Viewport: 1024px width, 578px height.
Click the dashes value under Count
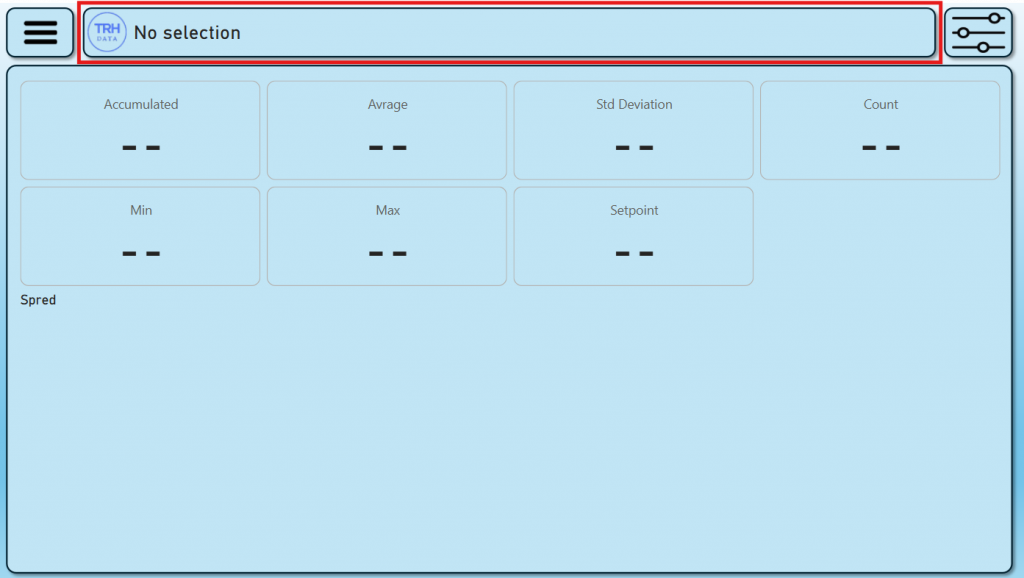click(x=880, y=147)
